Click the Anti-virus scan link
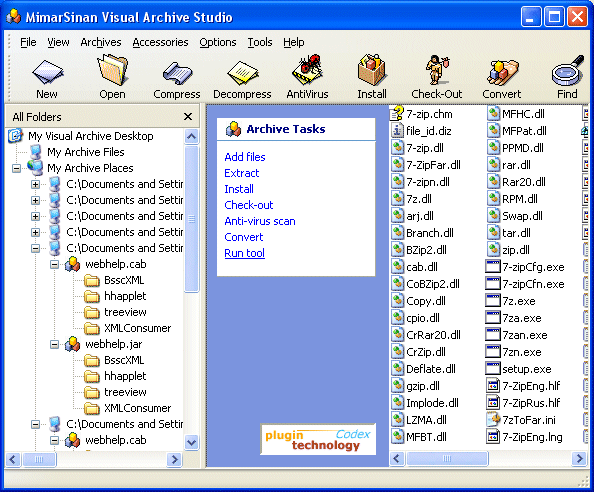 click(x=260, y=221)
